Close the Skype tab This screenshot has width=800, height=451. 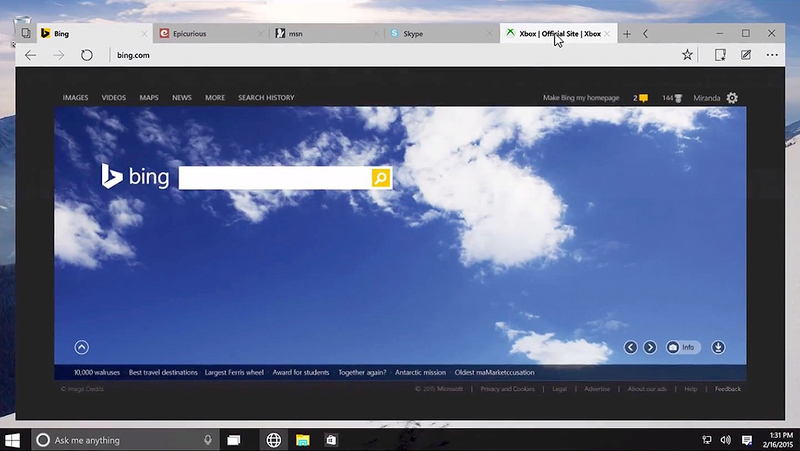490,34
